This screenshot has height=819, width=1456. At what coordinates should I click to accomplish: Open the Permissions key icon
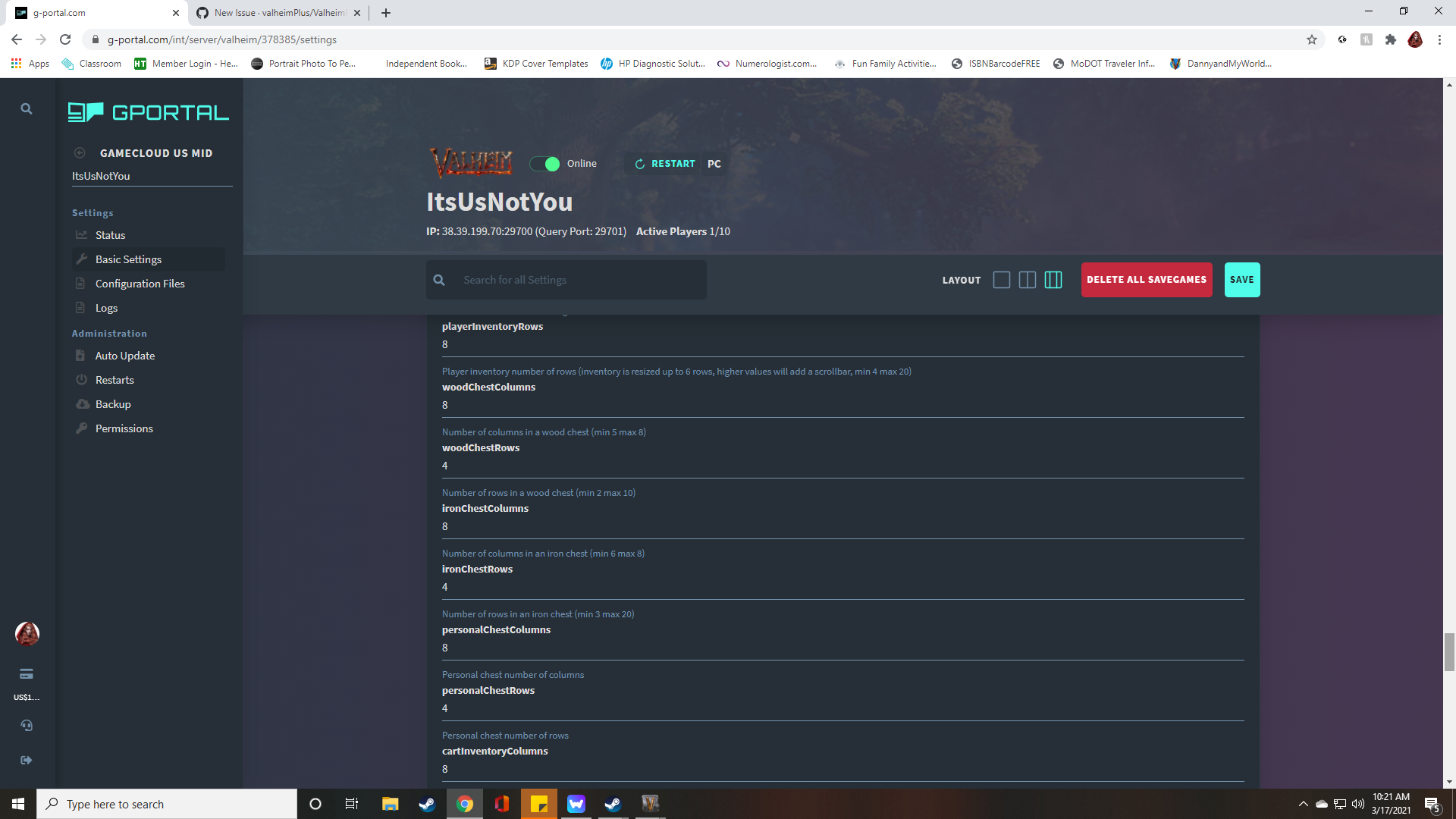point(83,428)
